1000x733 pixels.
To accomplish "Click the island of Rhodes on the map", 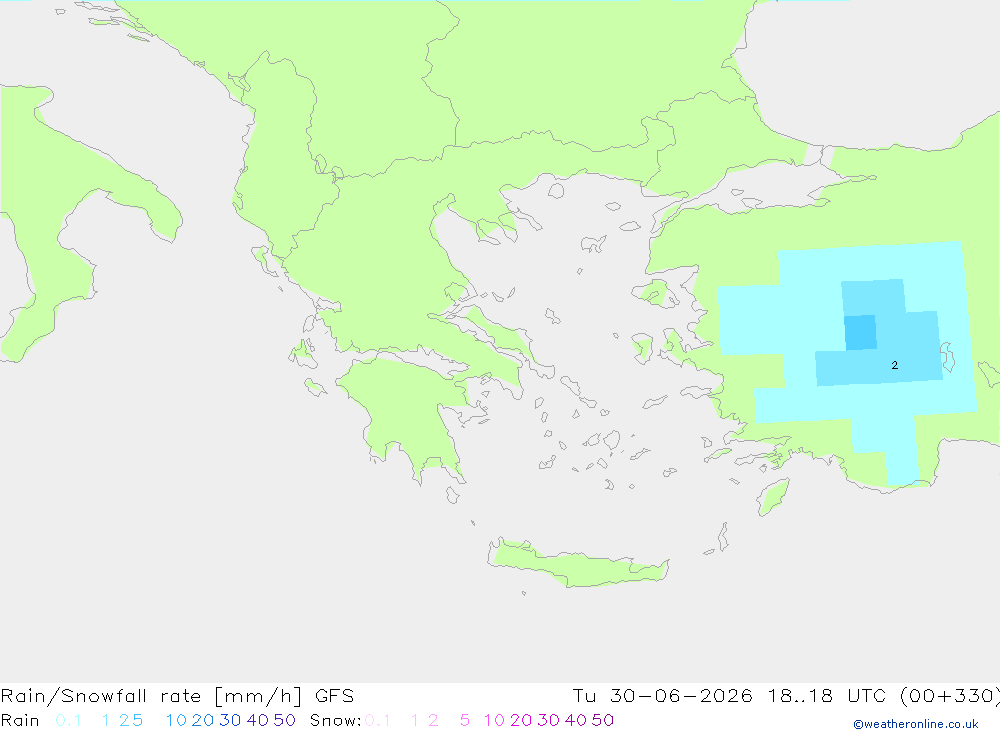I will click(x=773, y=497).
